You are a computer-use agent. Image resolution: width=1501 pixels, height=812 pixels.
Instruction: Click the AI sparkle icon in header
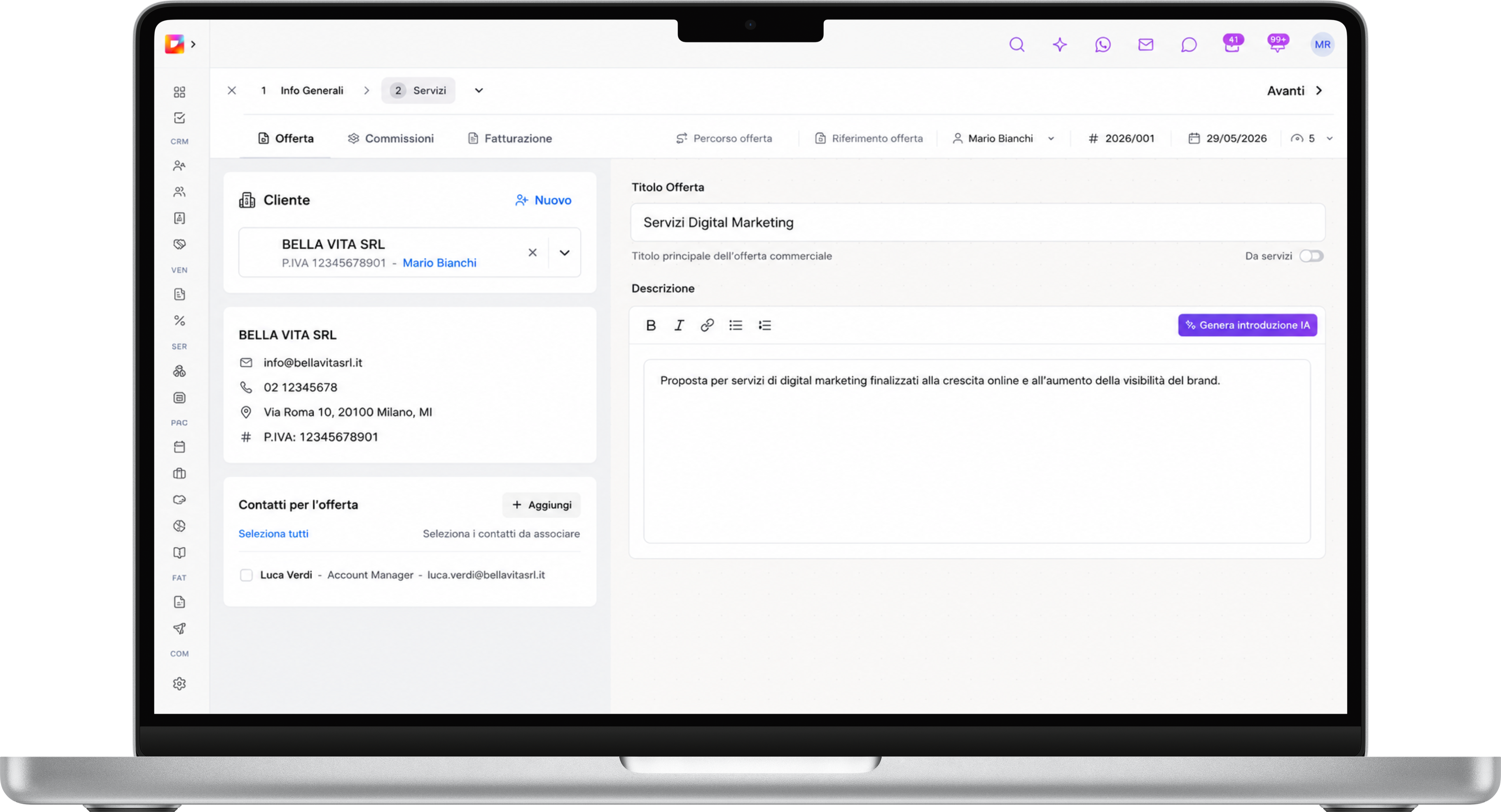1059,44
